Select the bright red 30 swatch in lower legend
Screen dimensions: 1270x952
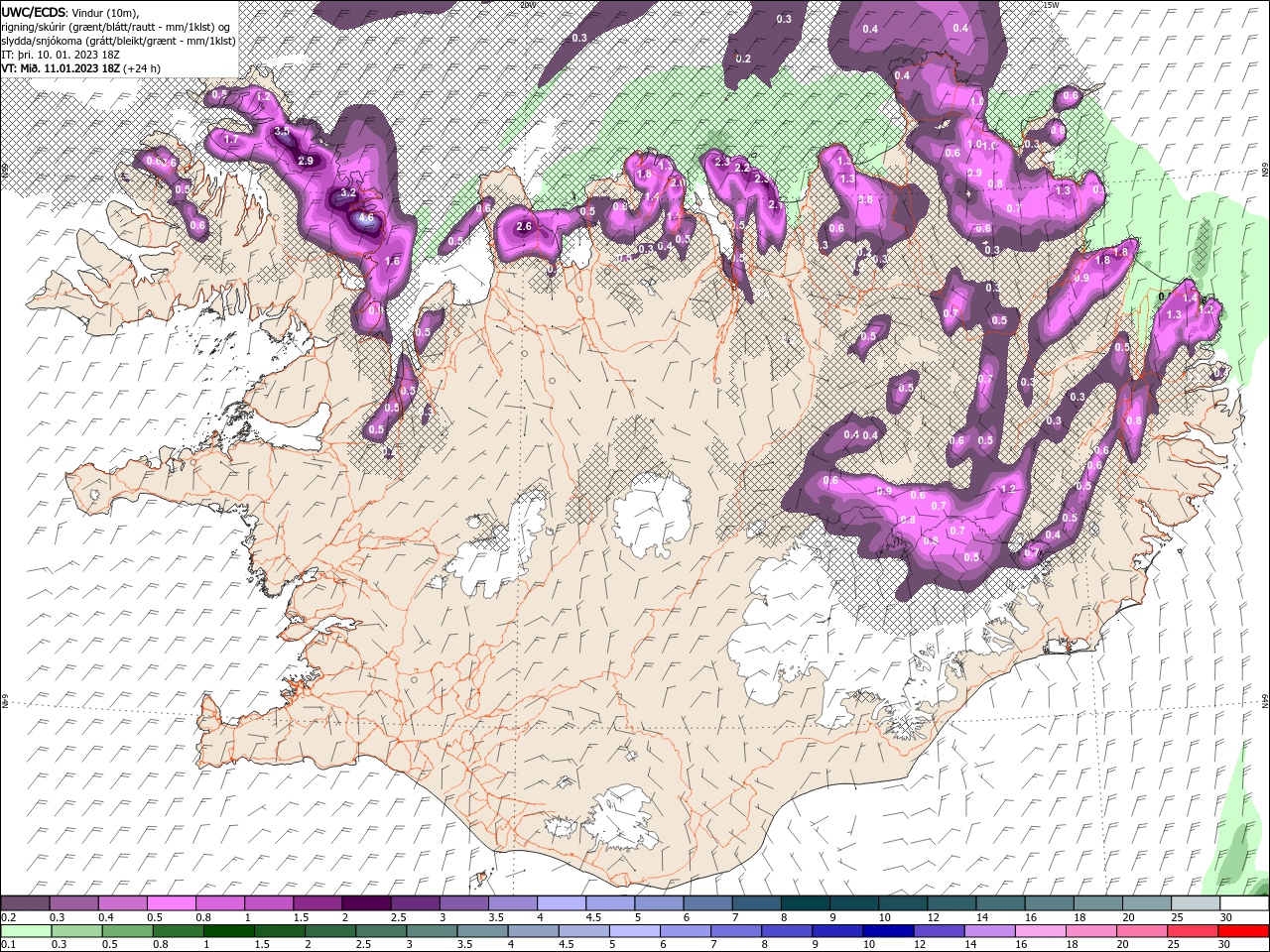point(1243,931)
